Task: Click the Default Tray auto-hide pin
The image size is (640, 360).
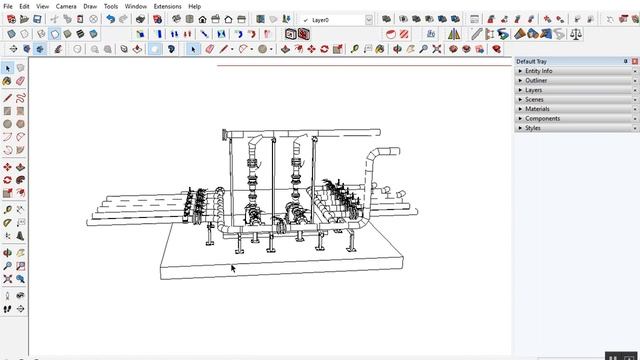Action: [x=626, y=61]
